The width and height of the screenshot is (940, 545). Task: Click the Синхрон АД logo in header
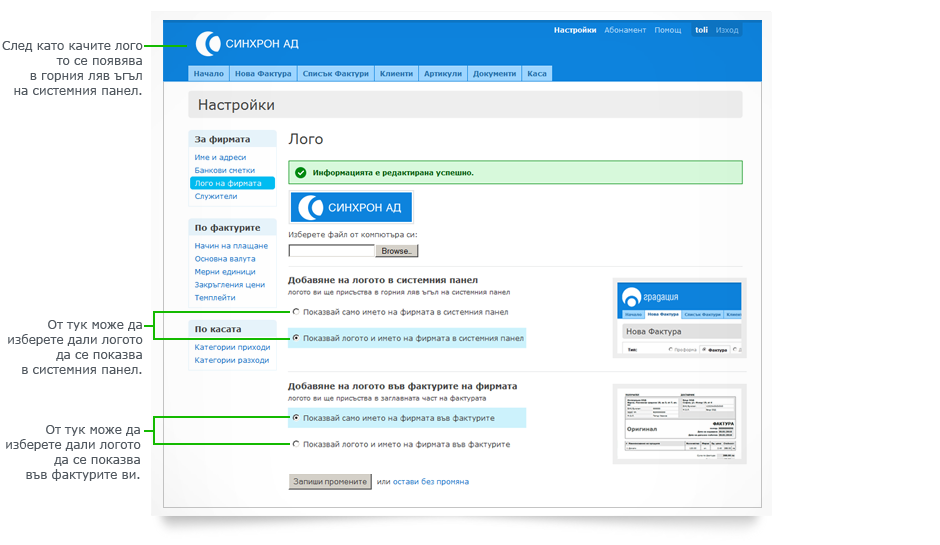point(247,43)
